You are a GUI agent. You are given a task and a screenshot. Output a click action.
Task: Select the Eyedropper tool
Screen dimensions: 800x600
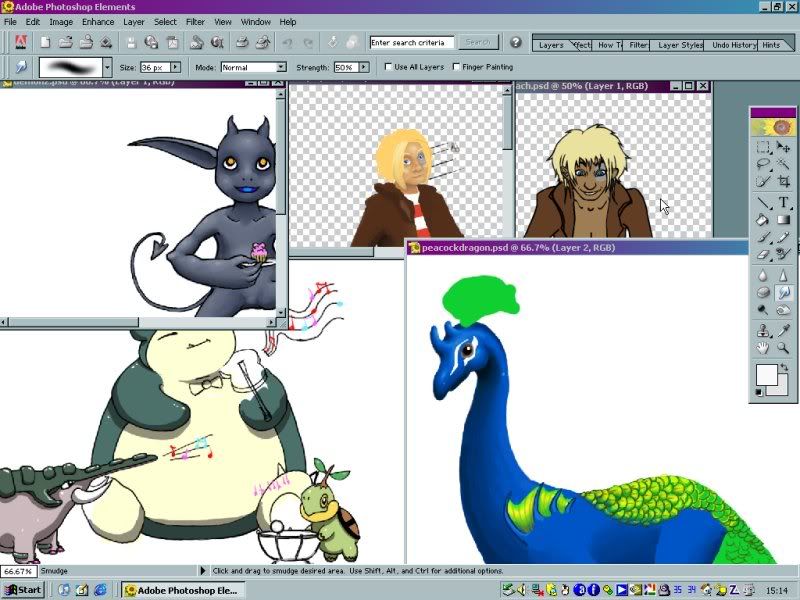pyautogui.click(x=783, y=331)
